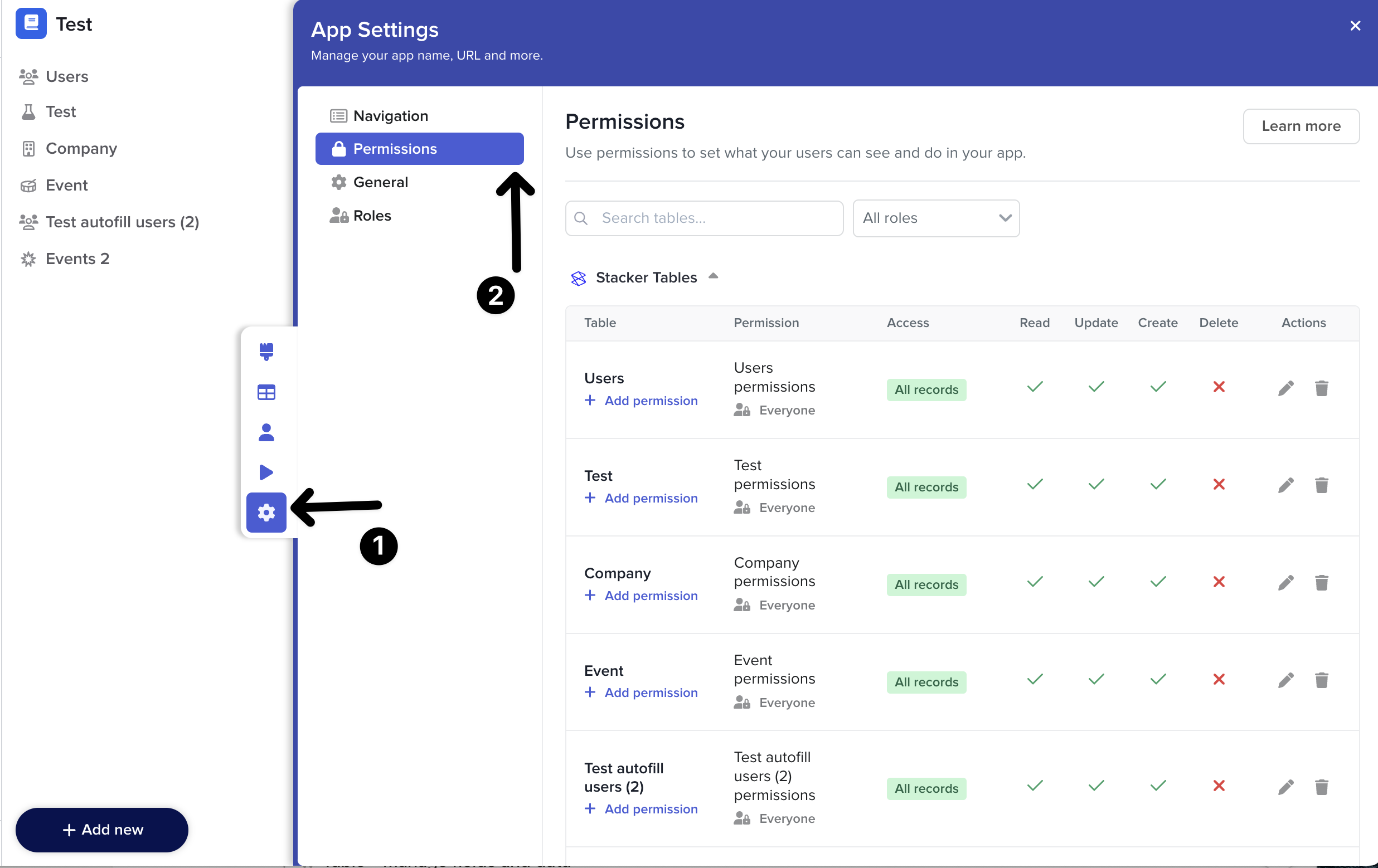The image size is (1378, 868).
Task: Click trash icon for Event permissions
Action: click(x=1321, y=680)
